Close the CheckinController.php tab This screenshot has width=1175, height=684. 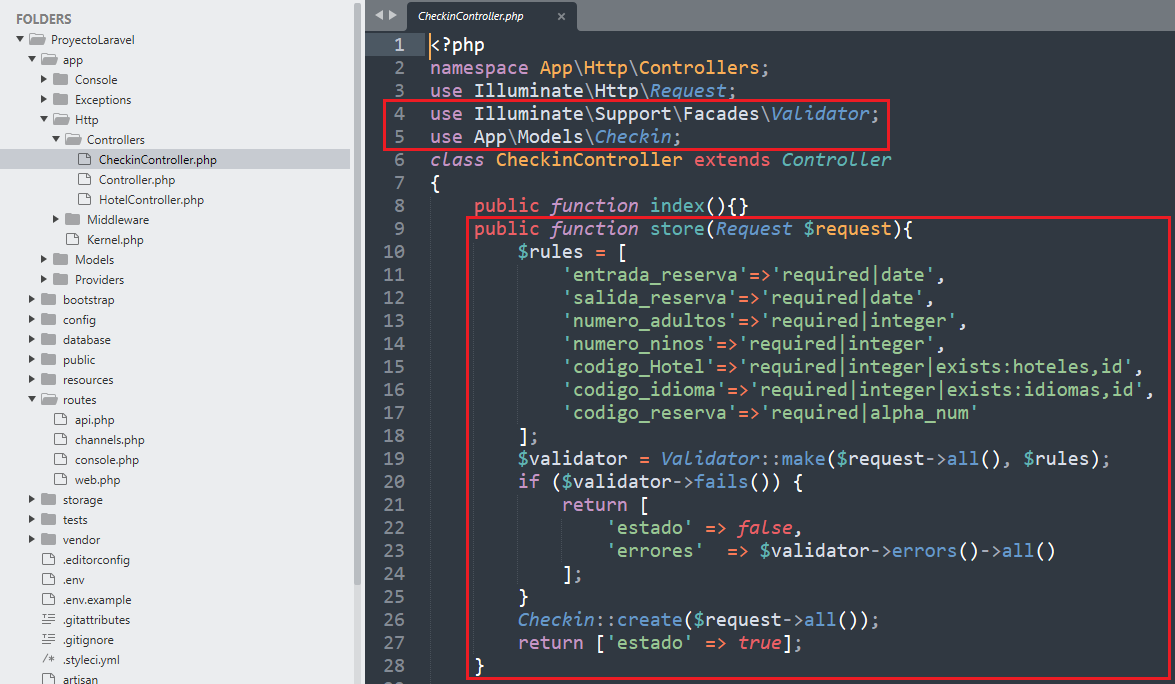562,16
